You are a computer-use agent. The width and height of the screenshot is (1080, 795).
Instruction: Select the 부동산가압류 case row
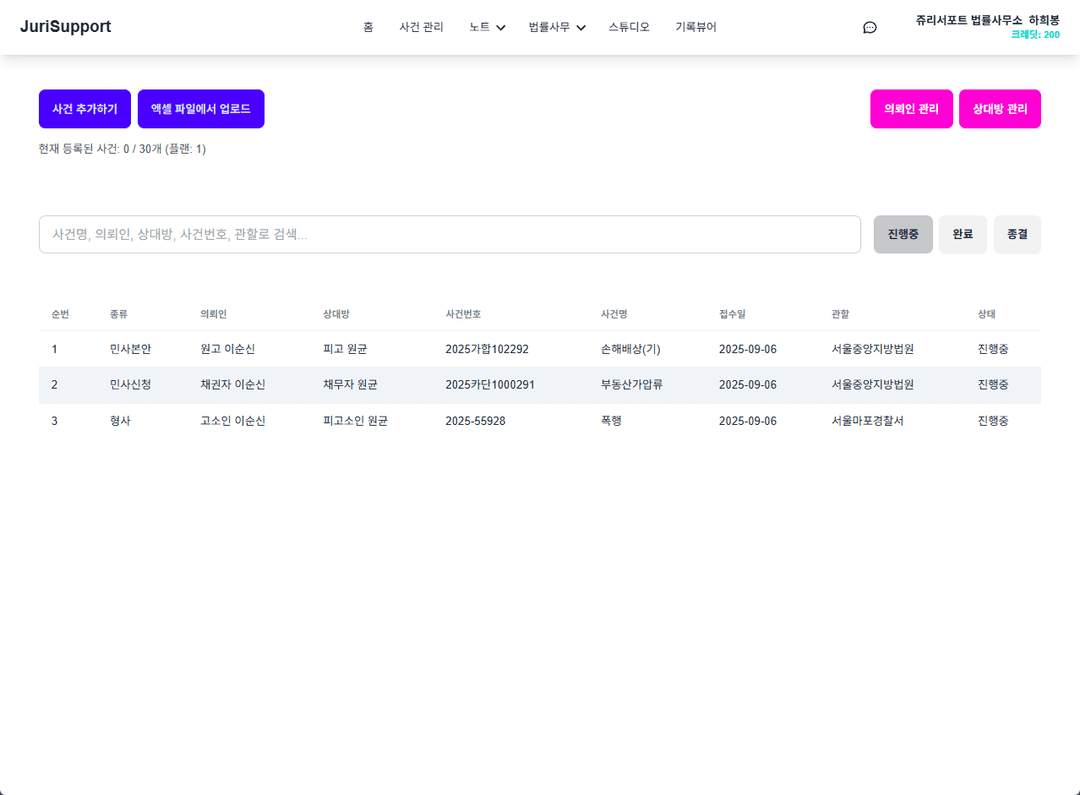tap(631, 385)
